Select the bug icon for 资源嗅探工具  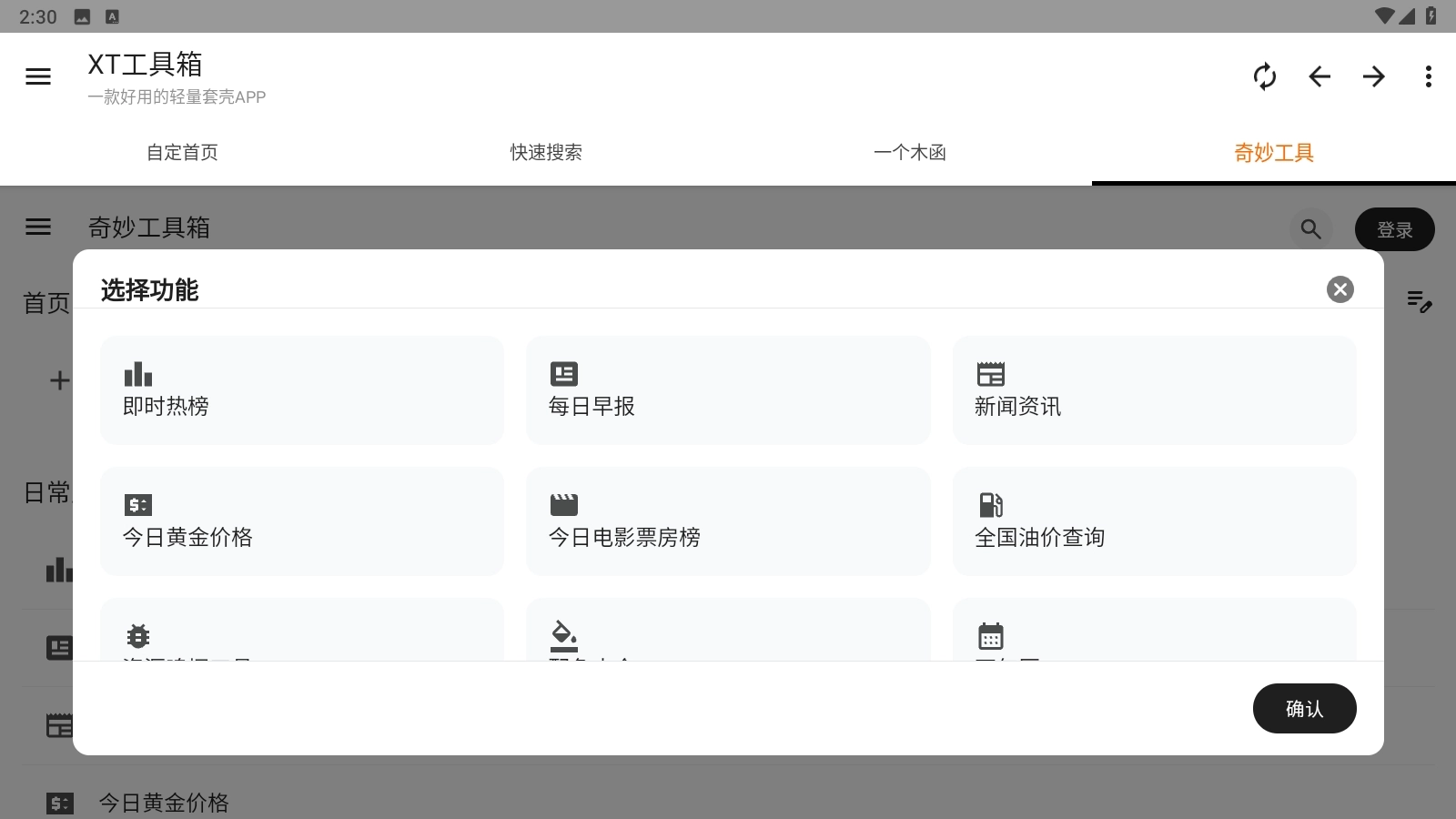point(136,635)
